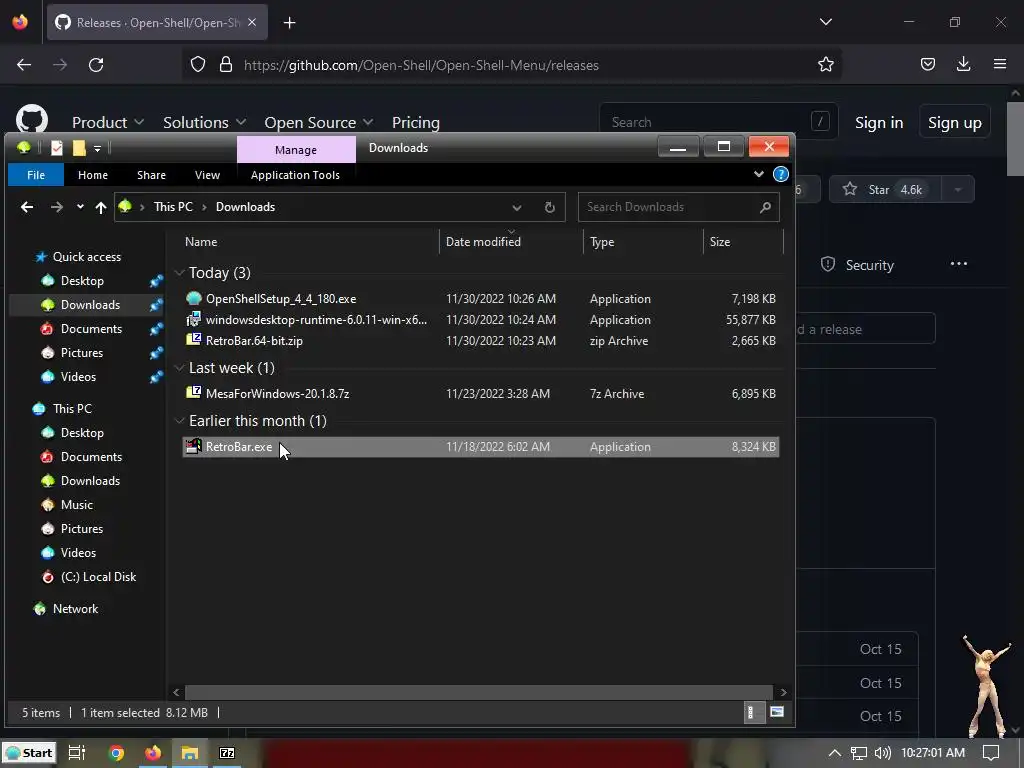The image size is (1024, 768).
Task: Open address bar history dropdown
Action: pyautogui.click(x=517, y=208)
